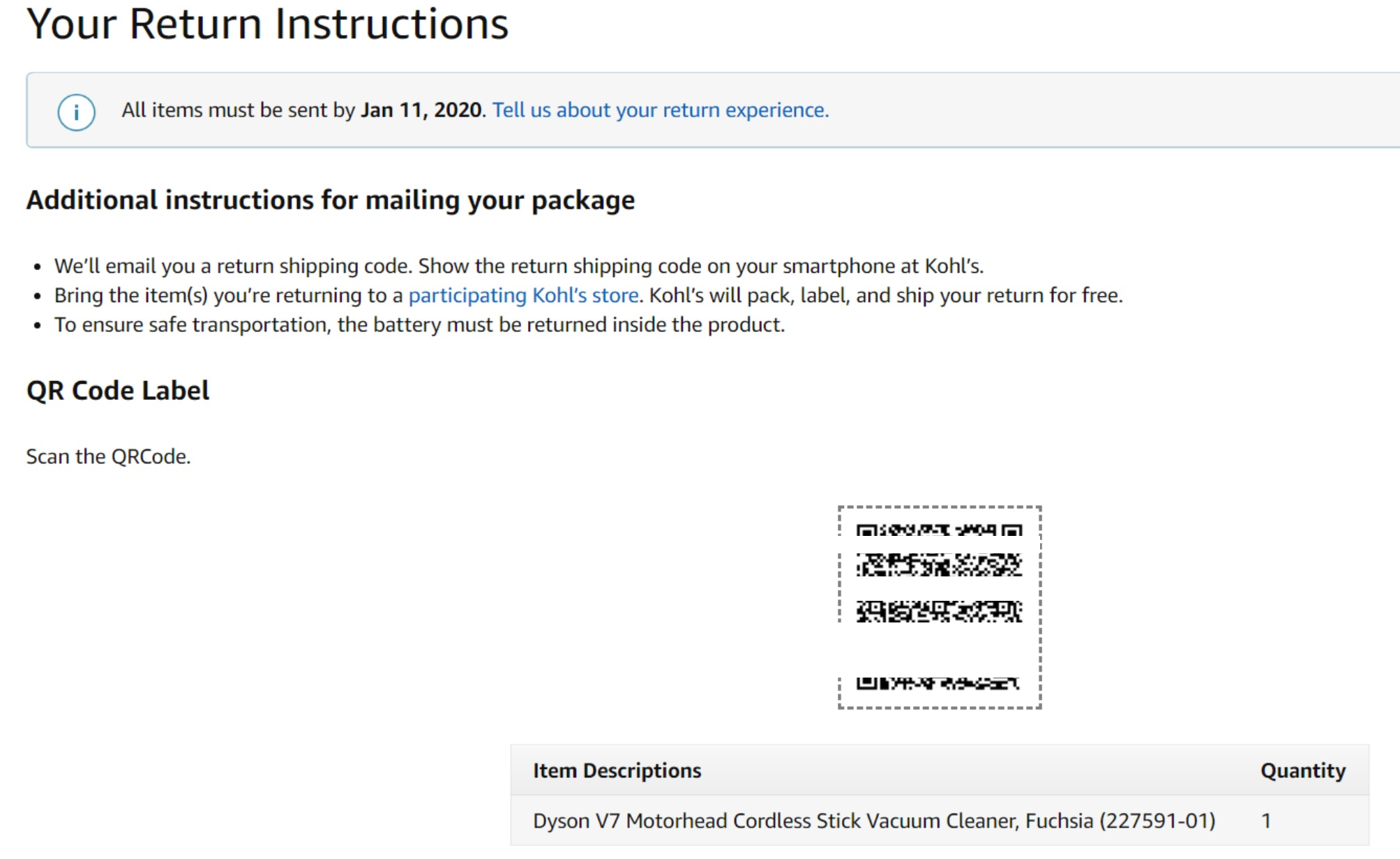The width and height of the screenshot is (1400, 859).
Task: Click the 'Jan 11, 2020' deadline date text
Action: click(421, 110)
